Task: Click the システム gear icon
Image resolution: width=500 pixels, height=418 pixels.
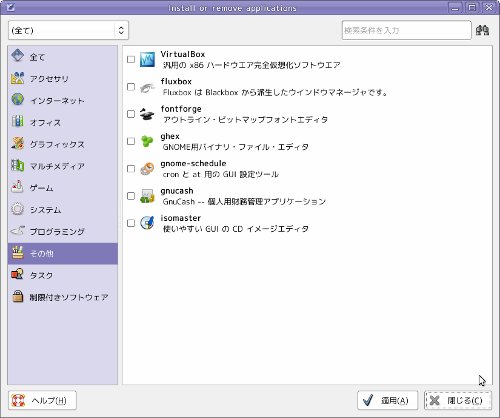Action: coord(18,209)
